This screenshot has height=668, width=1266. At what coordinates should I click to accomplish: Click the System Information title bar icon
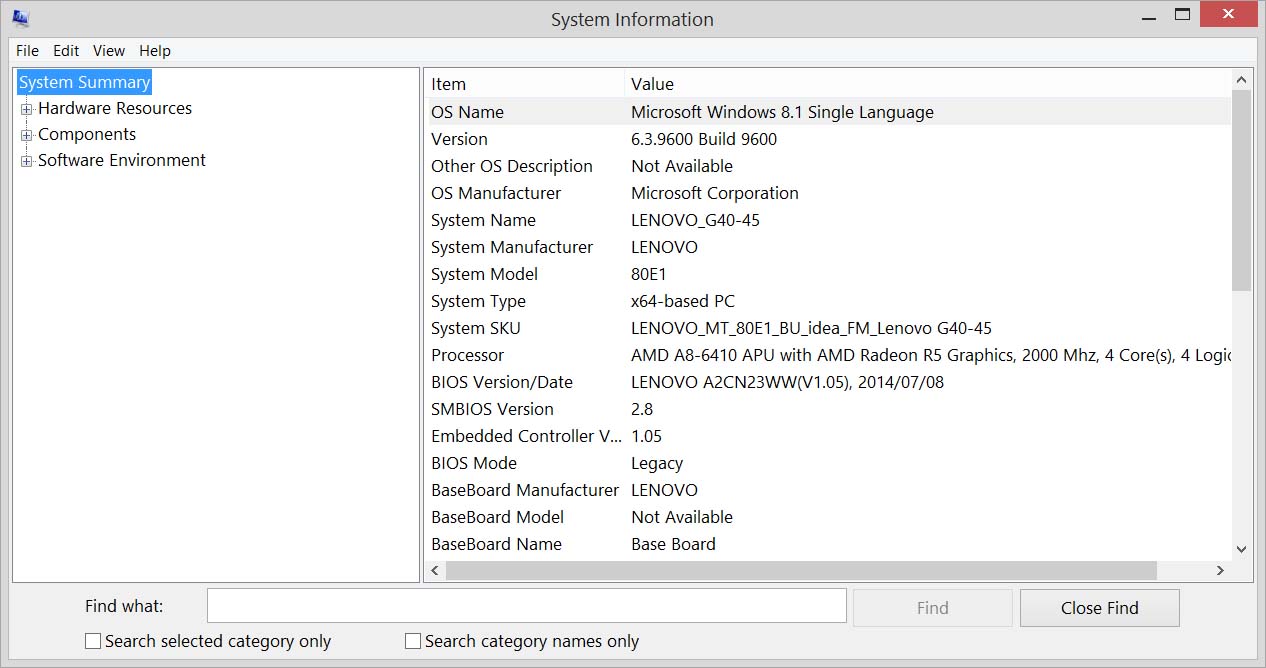pos(20,17)
